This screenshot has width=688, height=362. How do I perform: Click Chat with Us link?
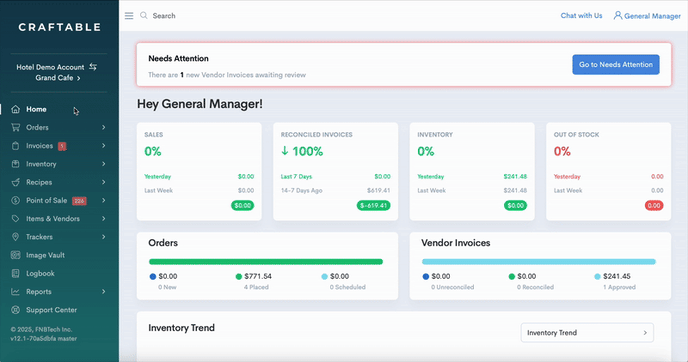pyautogui.click(x=581, y=15)
